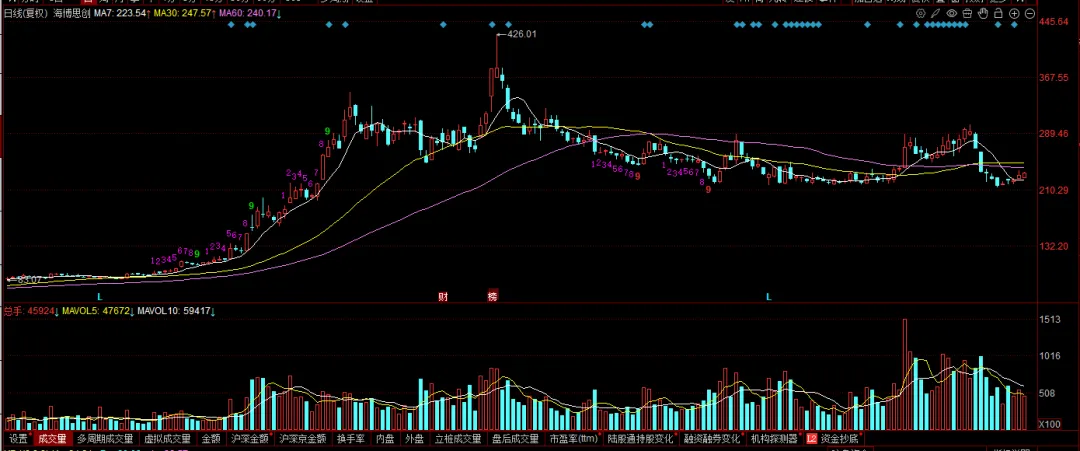This screenshot has height=451, width=1080.
Task: Click the 210.29 price axis value
Action: [x=1054, y=190]
